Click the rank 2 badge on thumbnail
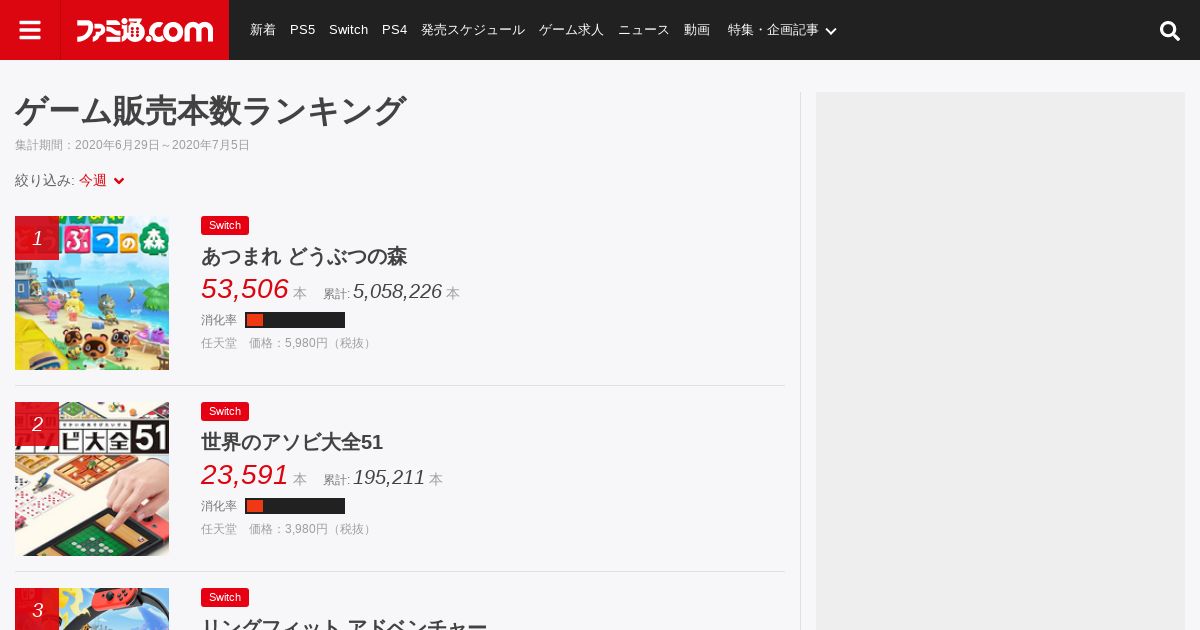Viewport: 1200px width, 630px height. (x=37, y=424)
